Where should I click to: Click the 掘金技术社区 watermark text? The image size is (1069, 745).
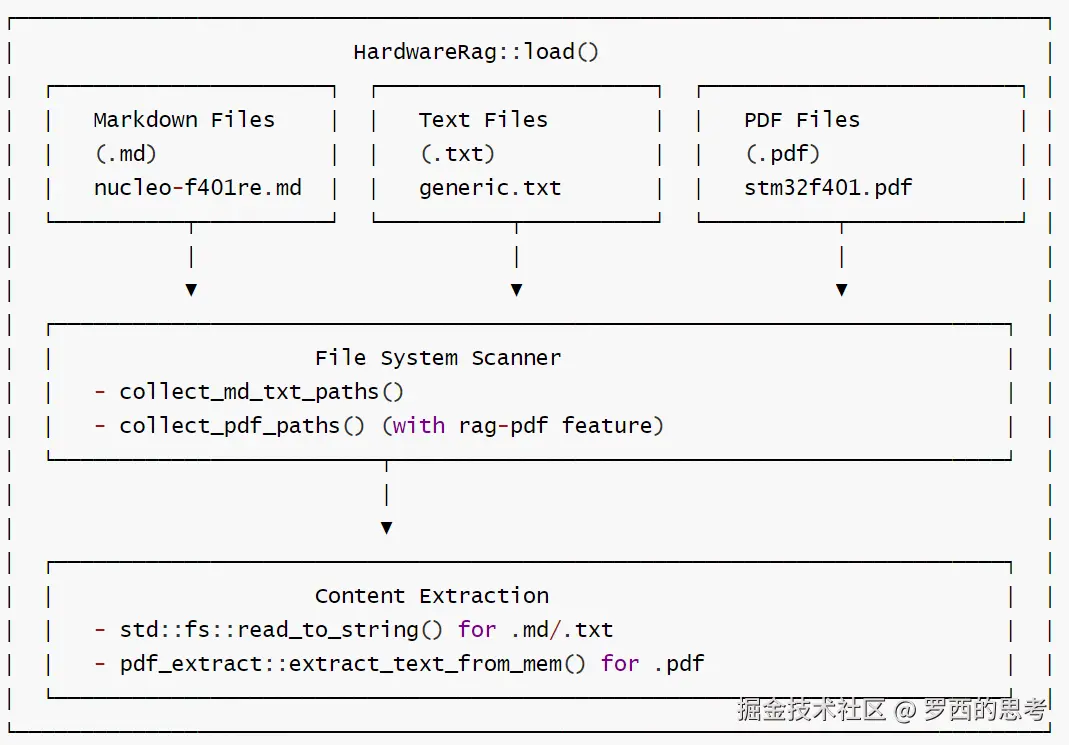pos(811,710)
